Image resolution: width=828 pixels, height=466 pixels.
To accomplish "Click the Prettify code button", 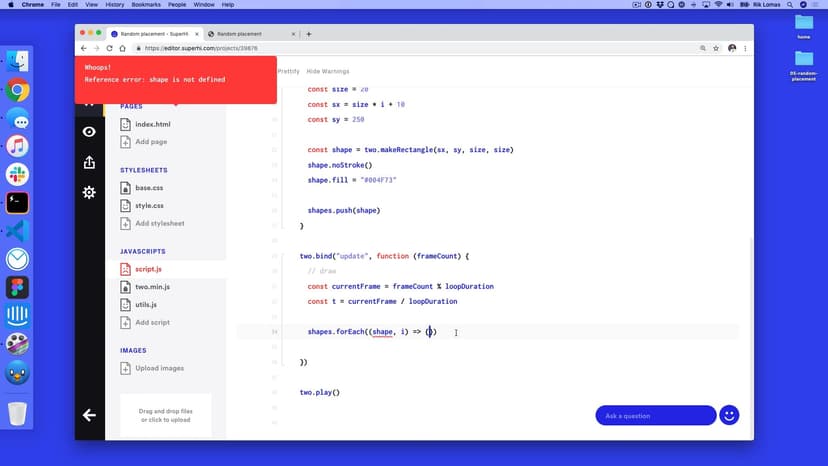I will [288, 72].
